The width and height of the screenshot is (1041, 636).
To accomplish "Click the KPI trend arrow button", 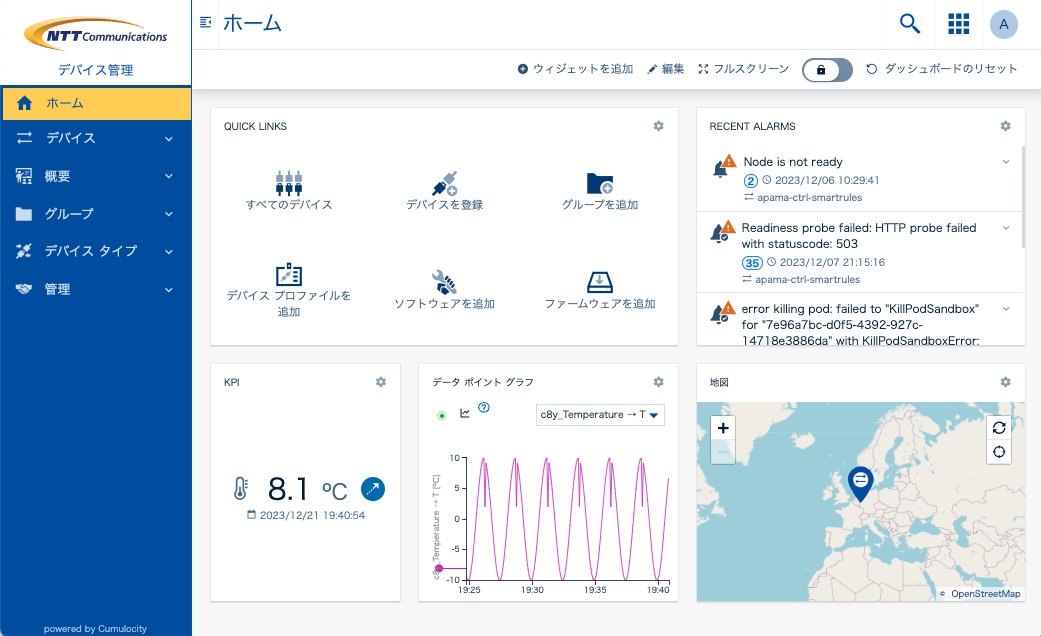I will tap(372, 489).
